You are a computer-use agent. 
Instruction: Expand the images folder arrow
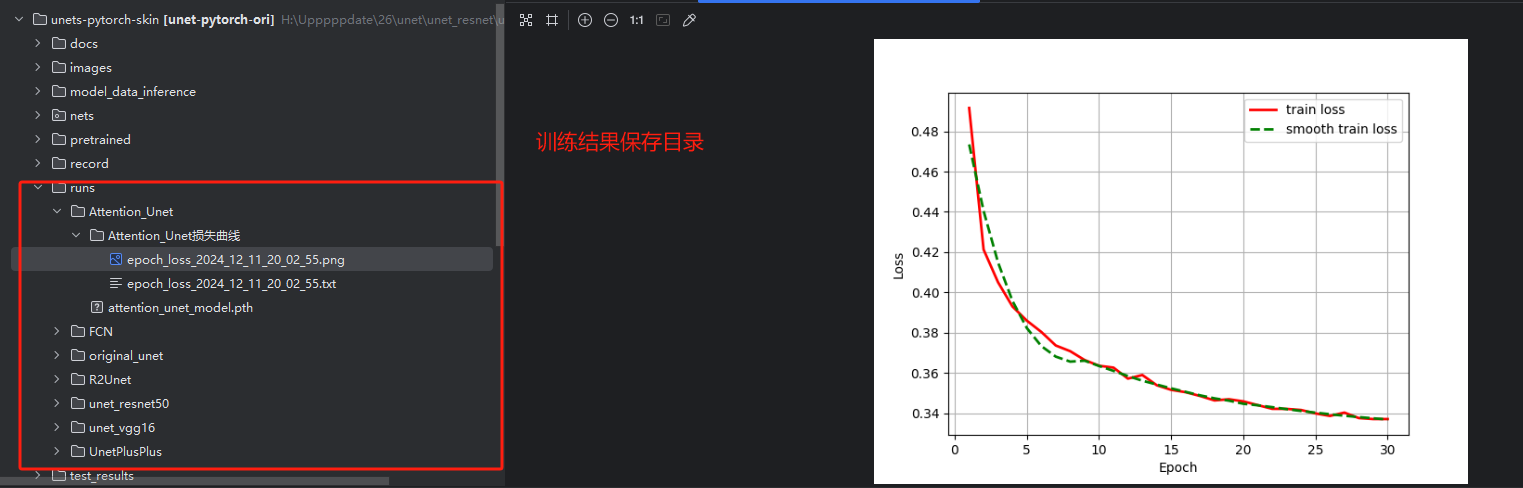38,67
